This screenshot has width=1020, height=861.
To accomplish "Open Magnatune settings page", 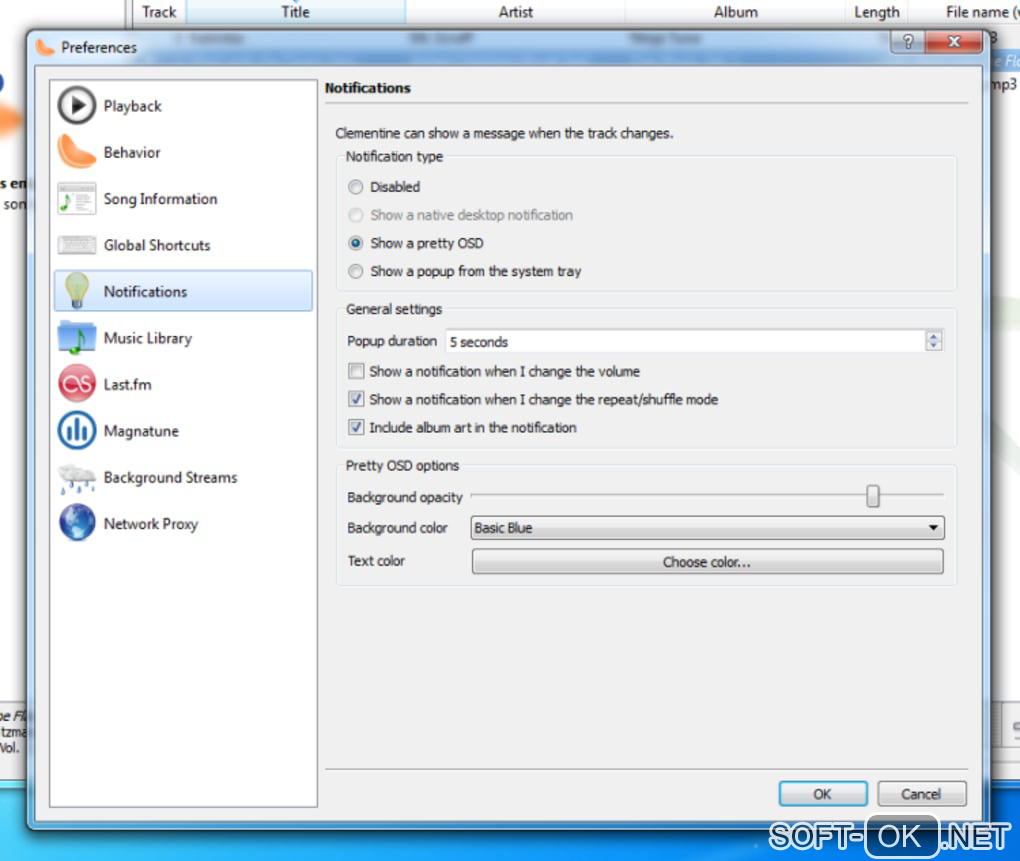I will [183, 430].
